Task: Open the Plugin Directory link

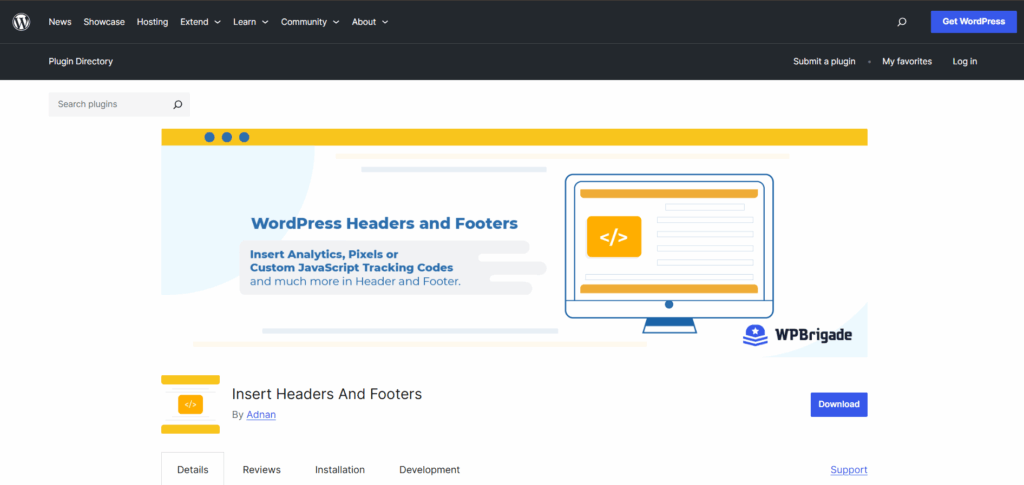Action: tap(80, 61)
